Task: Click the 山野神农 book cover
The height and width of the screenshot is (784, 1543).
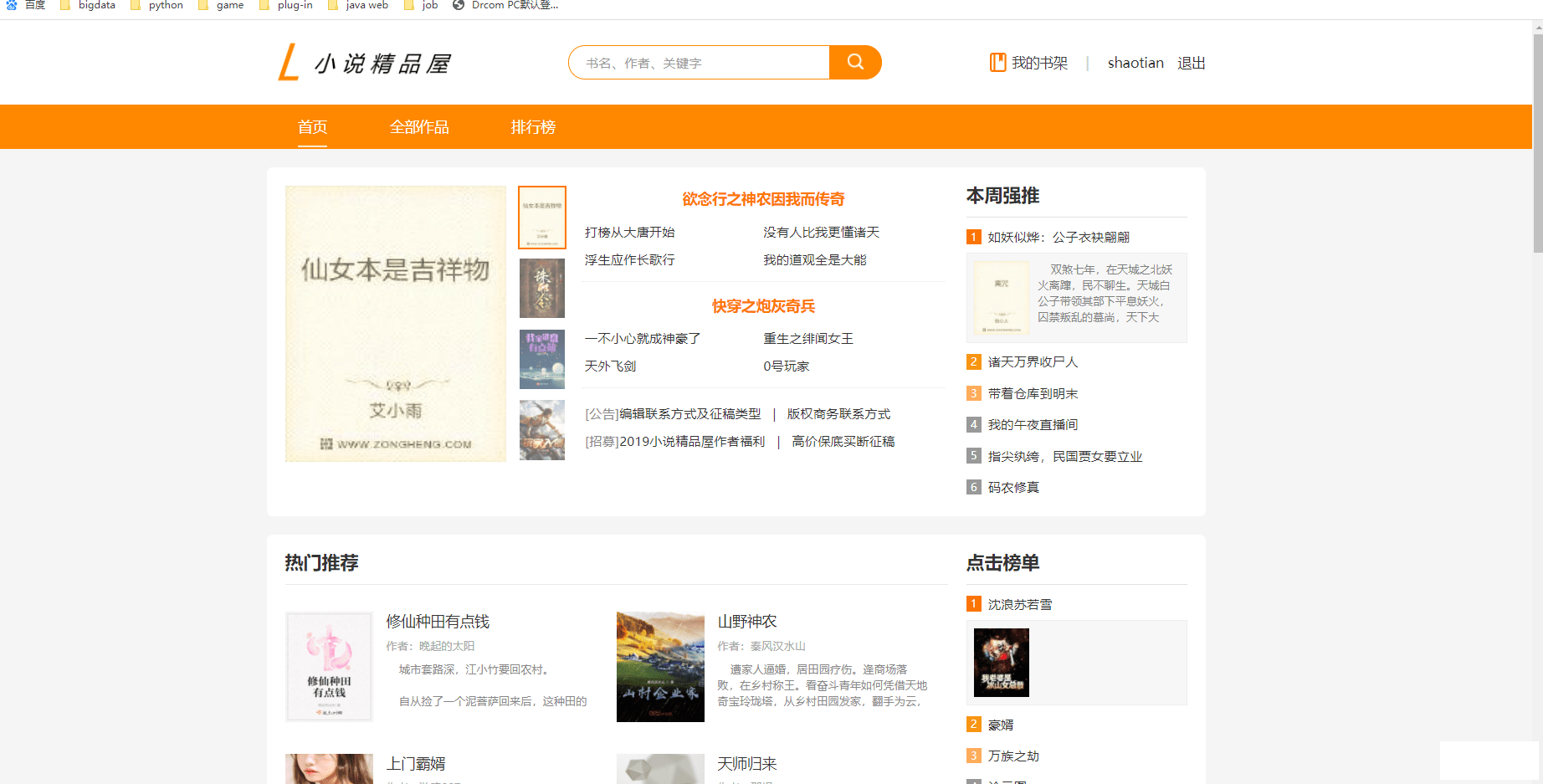Action: click(660, 667)
